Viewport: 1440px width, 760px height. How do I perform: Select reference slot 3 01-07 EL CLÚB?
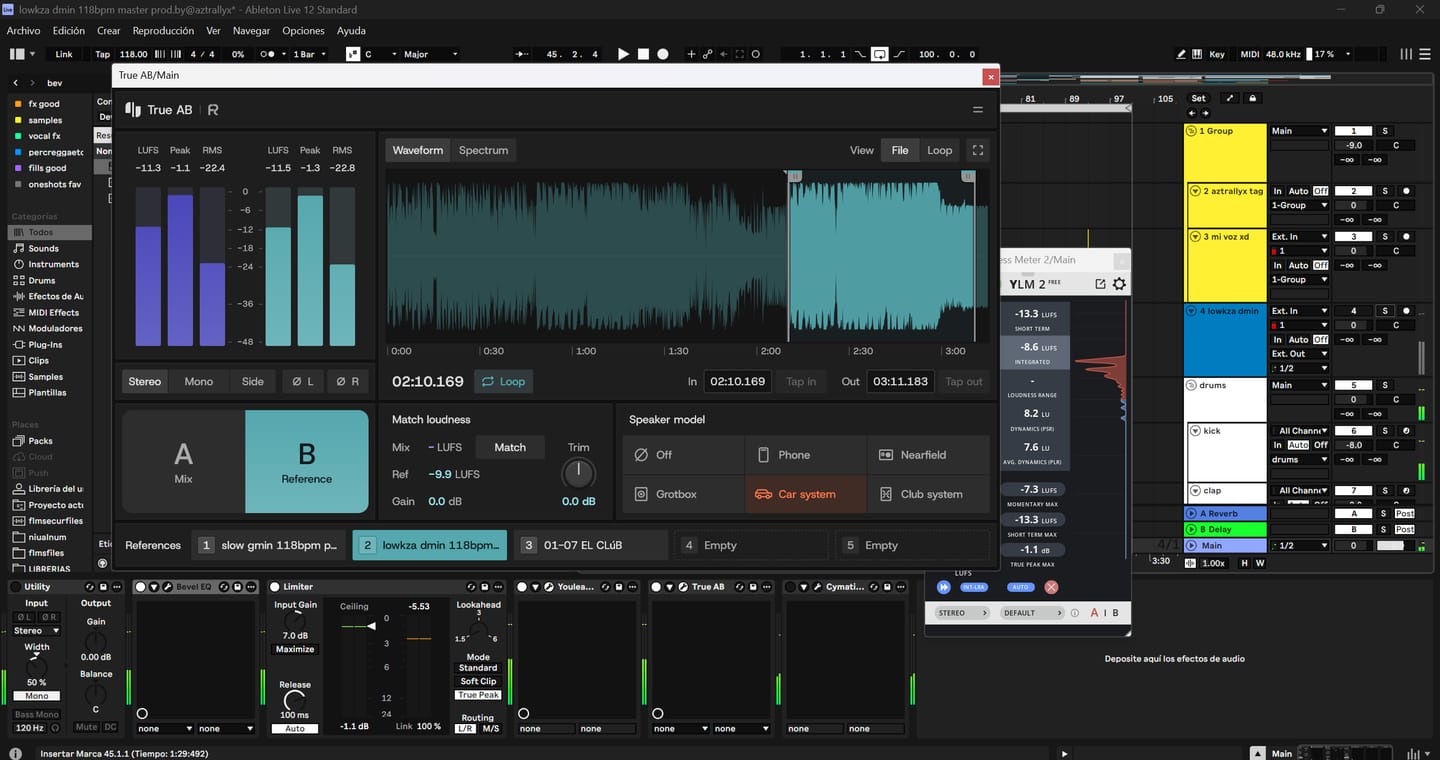coord(592,545)
